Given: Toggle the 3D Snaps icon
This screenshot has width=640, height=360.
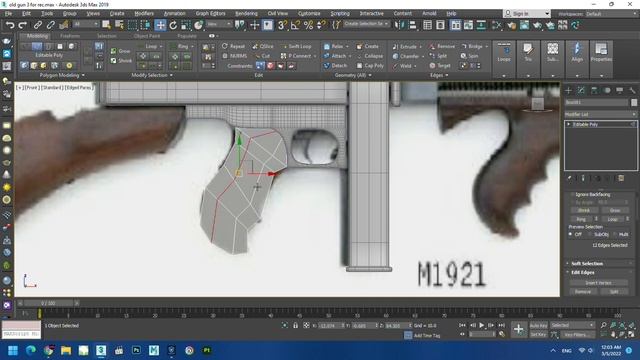Looking at the screenshot, I should click(282, 25).
